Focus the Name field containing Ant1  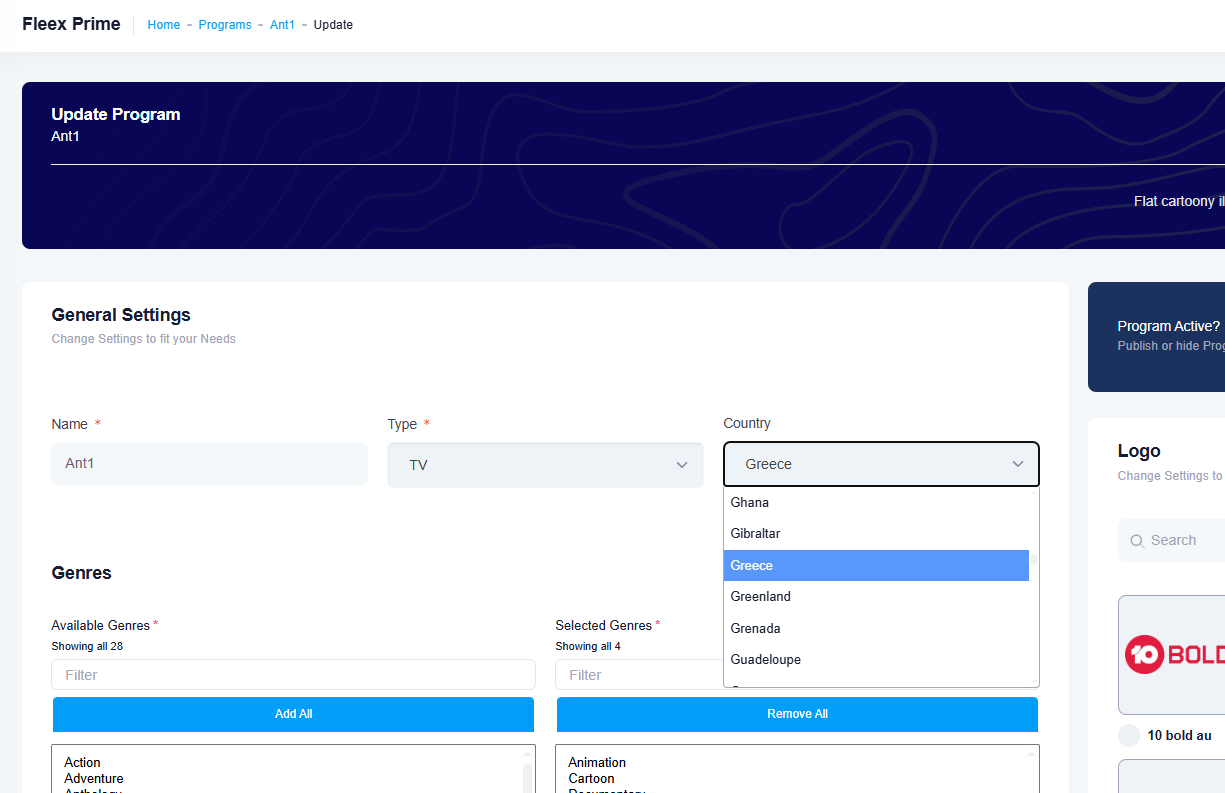pos(209,464)
